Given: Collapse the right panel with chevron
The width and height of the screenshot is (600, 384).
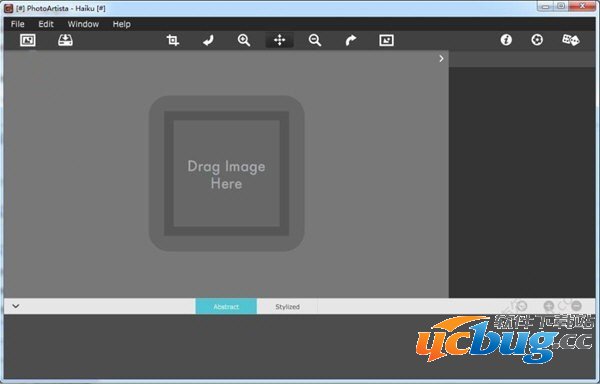Looking at the screenshot, I should tap(441, 59).
